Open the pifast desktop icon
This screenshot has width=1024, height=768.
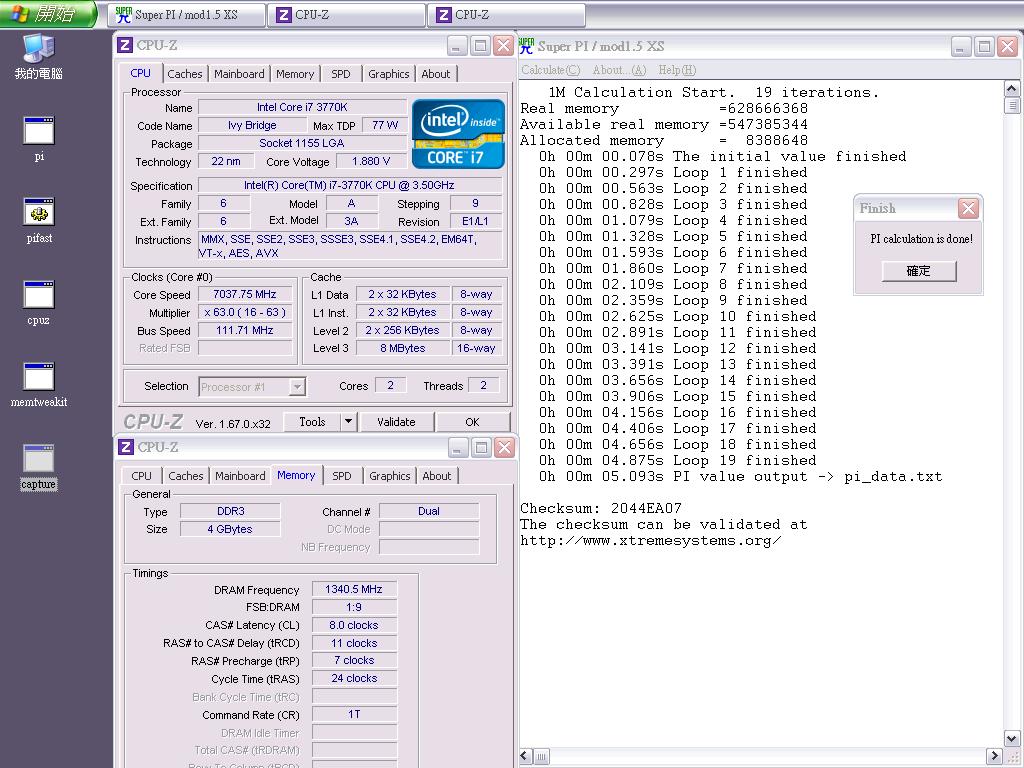coord(39,213)
